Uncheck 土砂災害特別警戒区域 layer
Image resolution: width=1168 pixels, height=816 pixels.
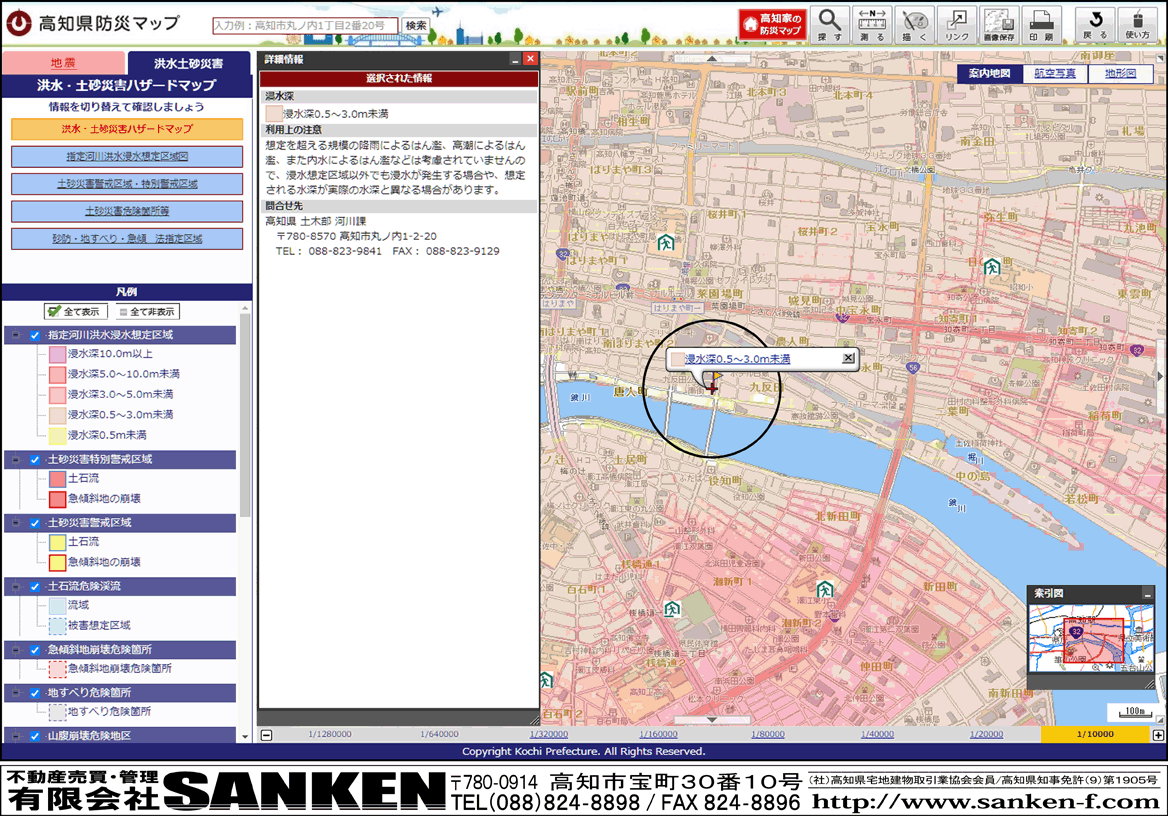click(35, 460)
